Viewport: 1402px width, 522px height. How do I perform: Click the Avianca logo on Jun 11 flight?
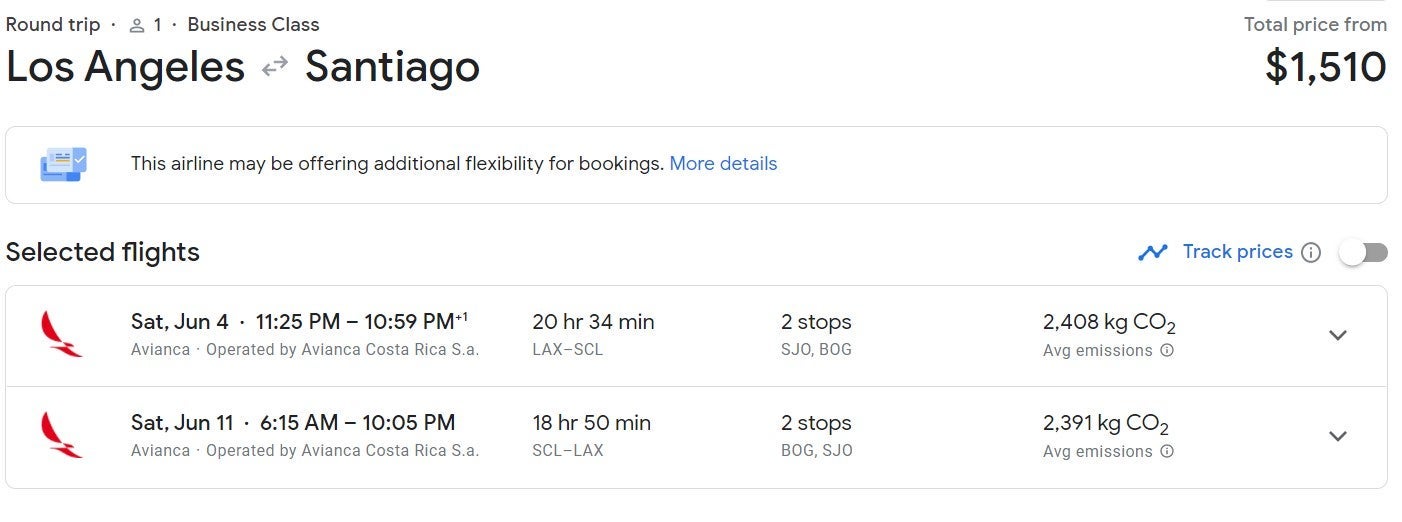[61, 435]
